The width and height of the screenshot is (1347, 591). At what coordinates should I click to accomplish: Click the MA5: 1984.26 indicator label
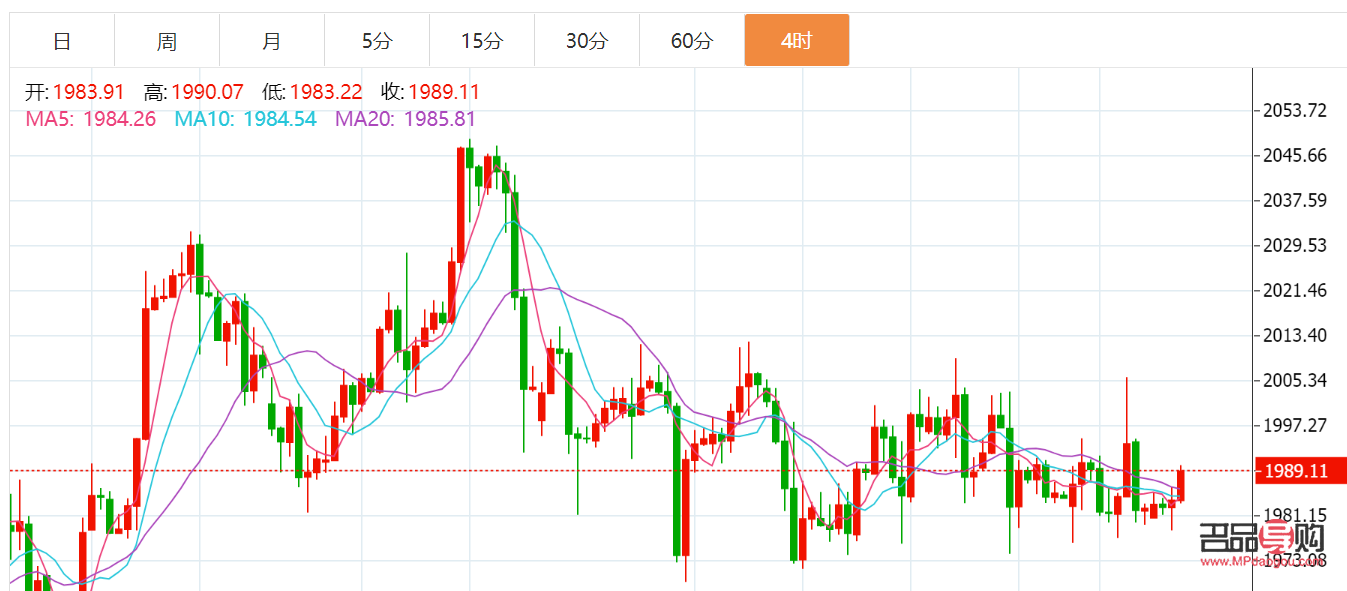point(90,119)
